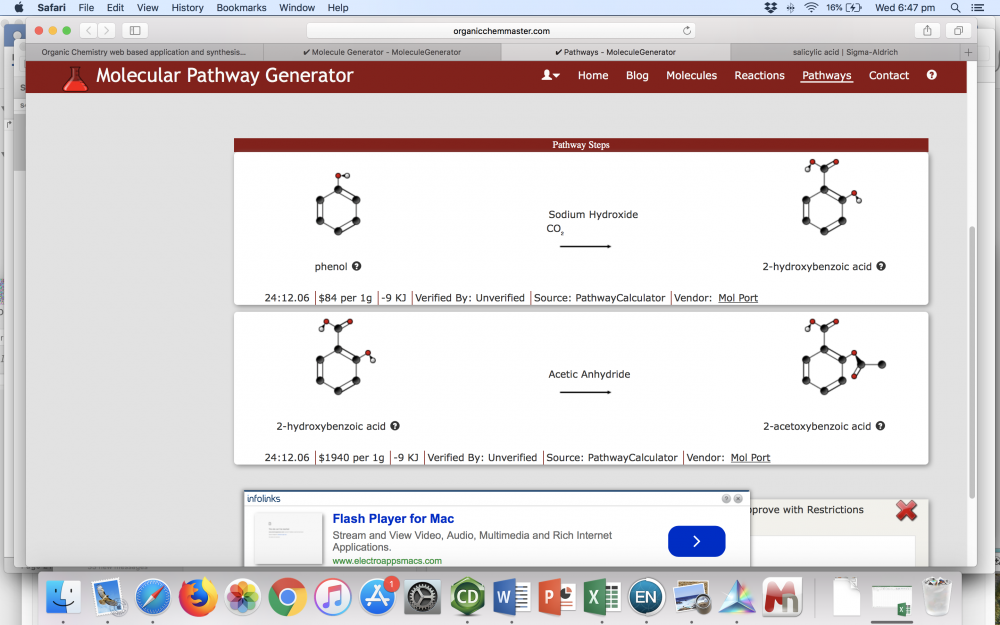1000x625 pixels.
Task: Open the Mol Port vendor link for phenol
Action: tap(738, 298)
